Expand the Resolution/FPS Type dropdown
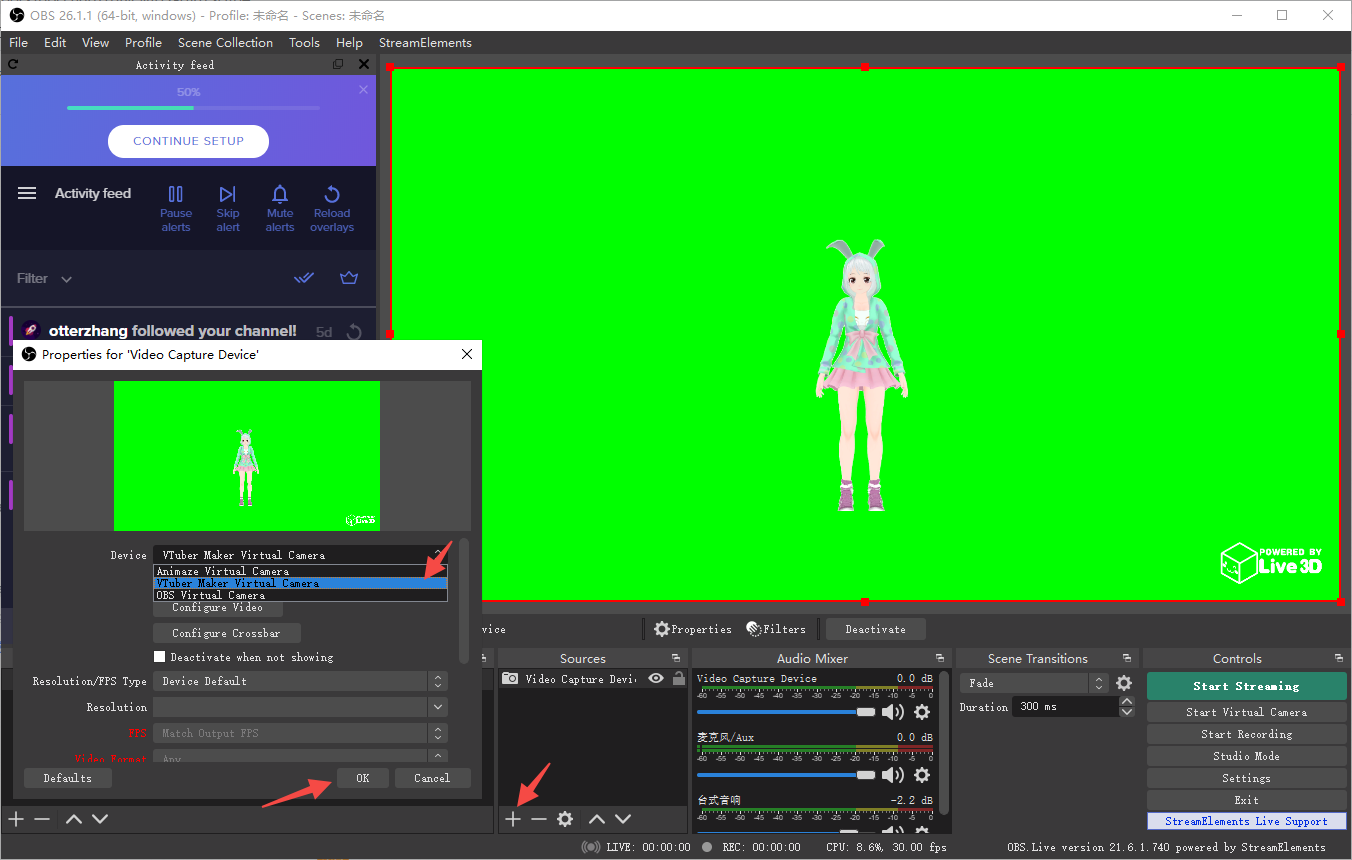Image resolution: width=1352 pixels, height=860 pixels. pyautogui.click(x=300, y=681)
